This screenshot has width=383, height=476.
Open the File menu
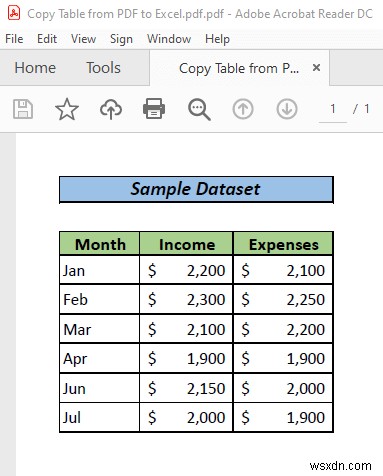point(14,39)
